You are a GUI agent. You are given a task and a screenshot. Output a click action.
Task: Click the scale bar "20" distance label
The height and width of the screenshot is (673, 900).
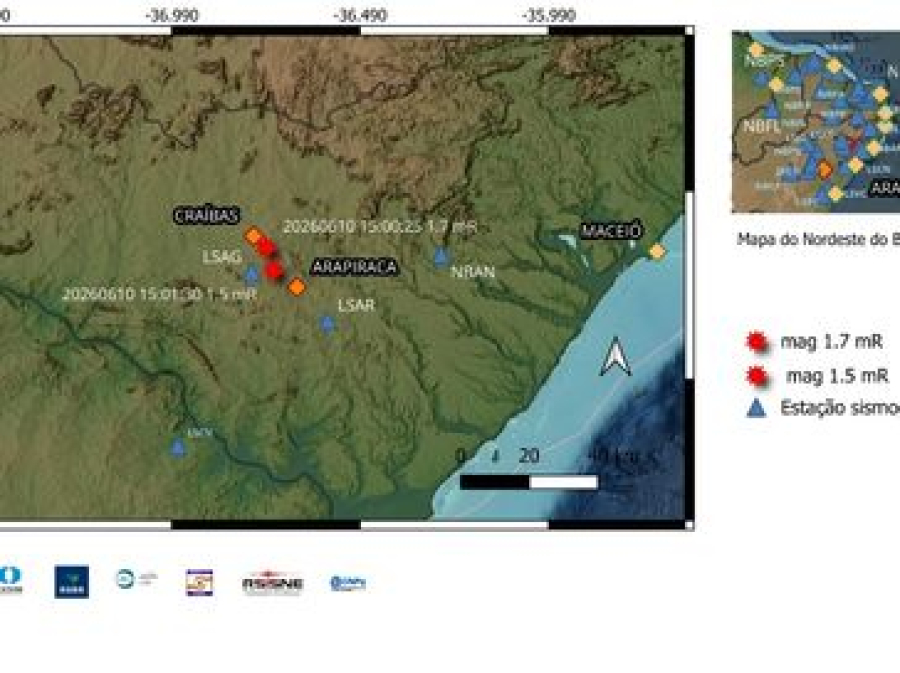tap(529, 456)
